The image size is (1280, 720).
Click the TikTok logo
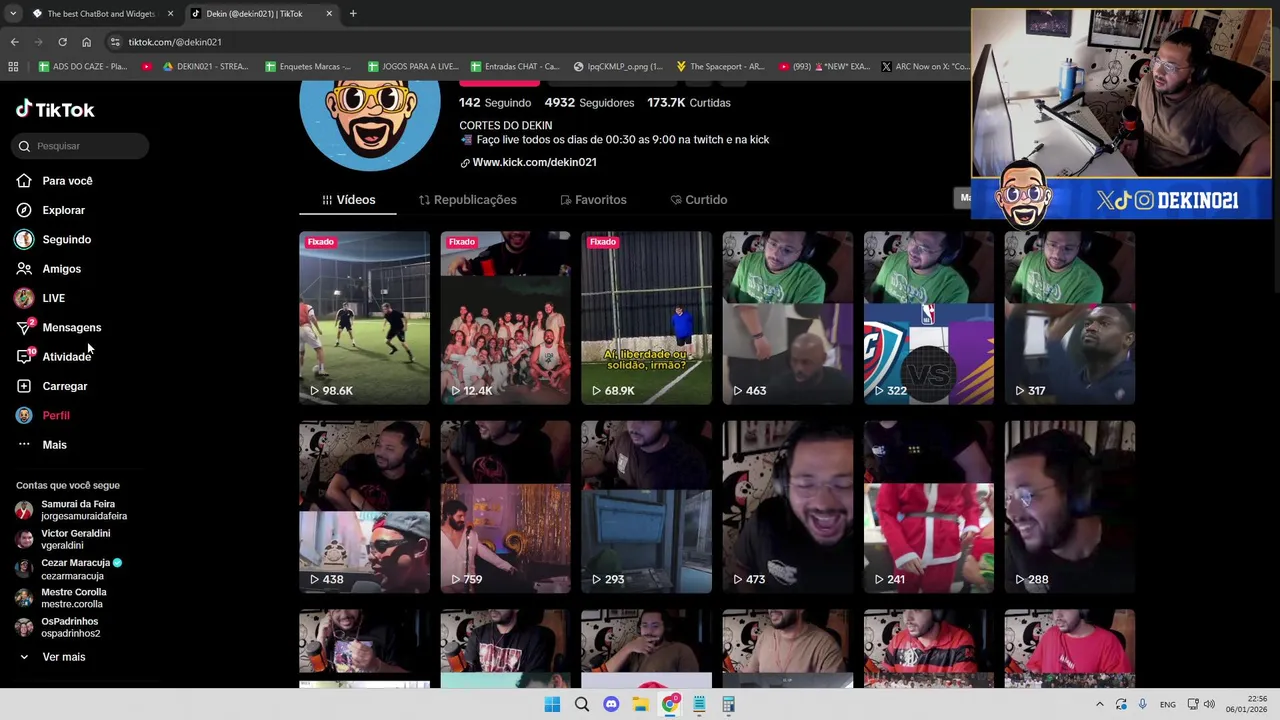(55, 109)
